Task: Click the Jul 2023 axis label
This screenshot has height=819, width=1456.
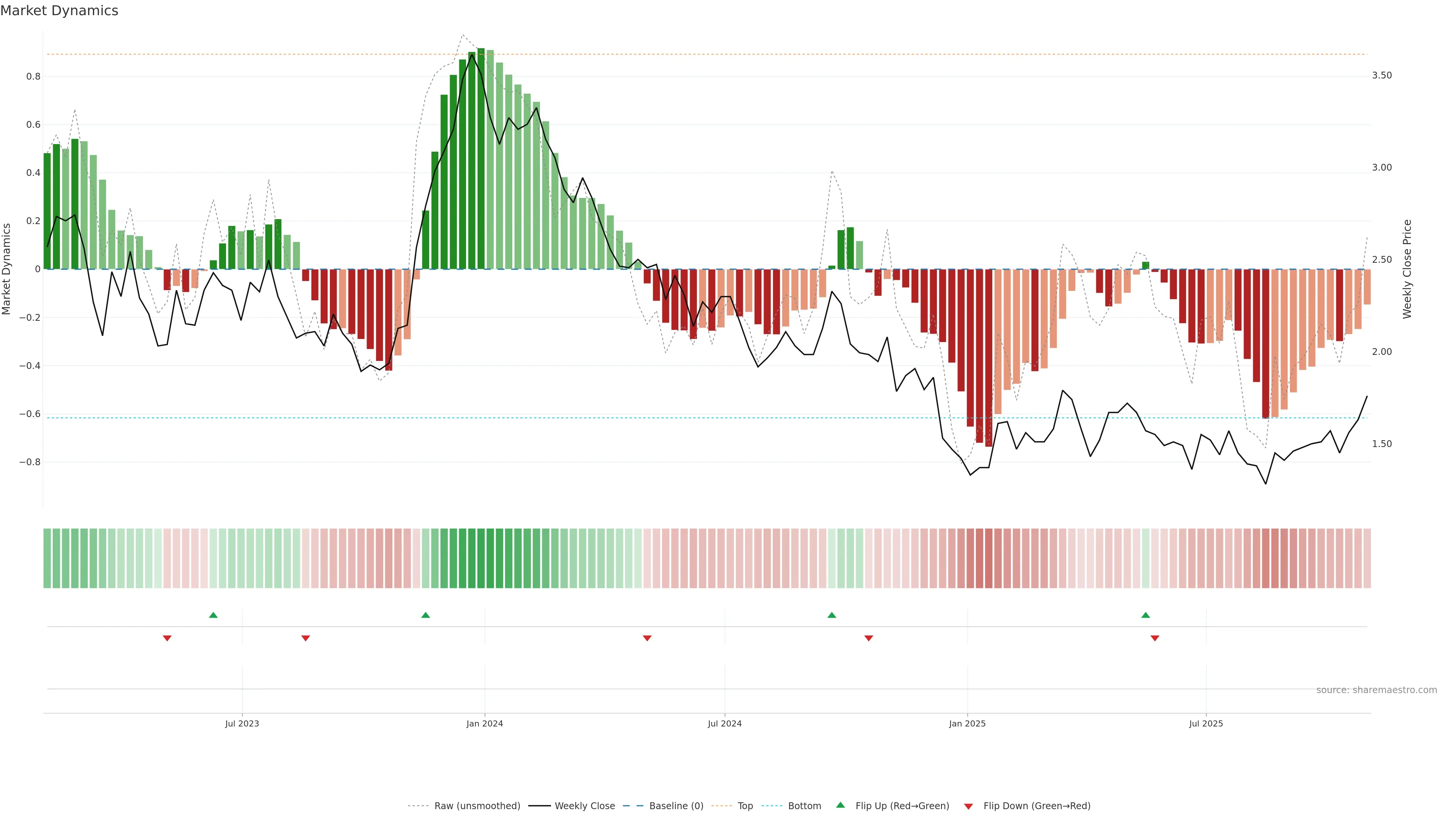Action: click(x=242, y=723)
